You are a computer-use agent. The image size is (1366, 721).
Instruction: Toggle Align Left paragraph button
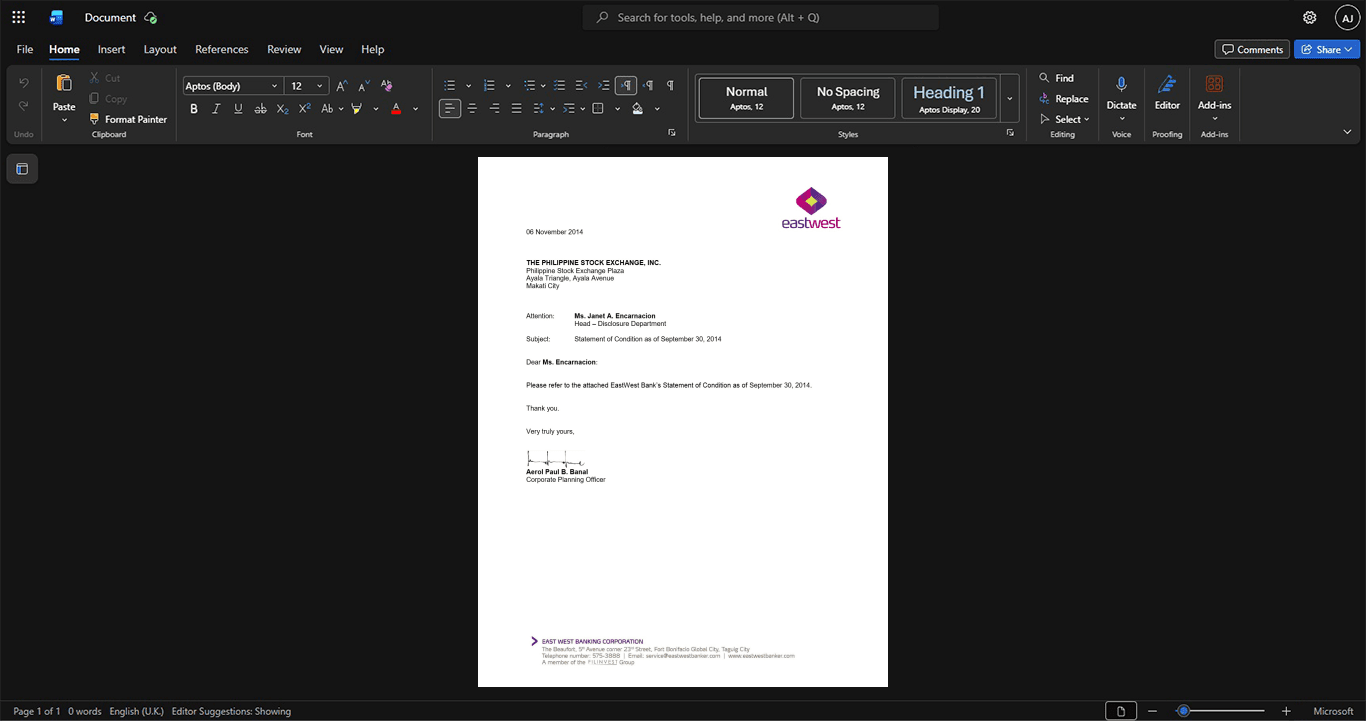450,108
